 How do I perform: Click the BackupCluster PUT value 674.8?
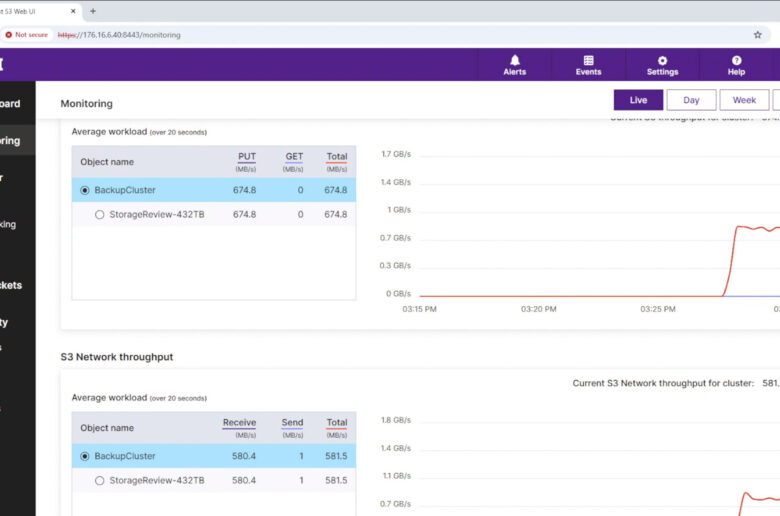244,190
